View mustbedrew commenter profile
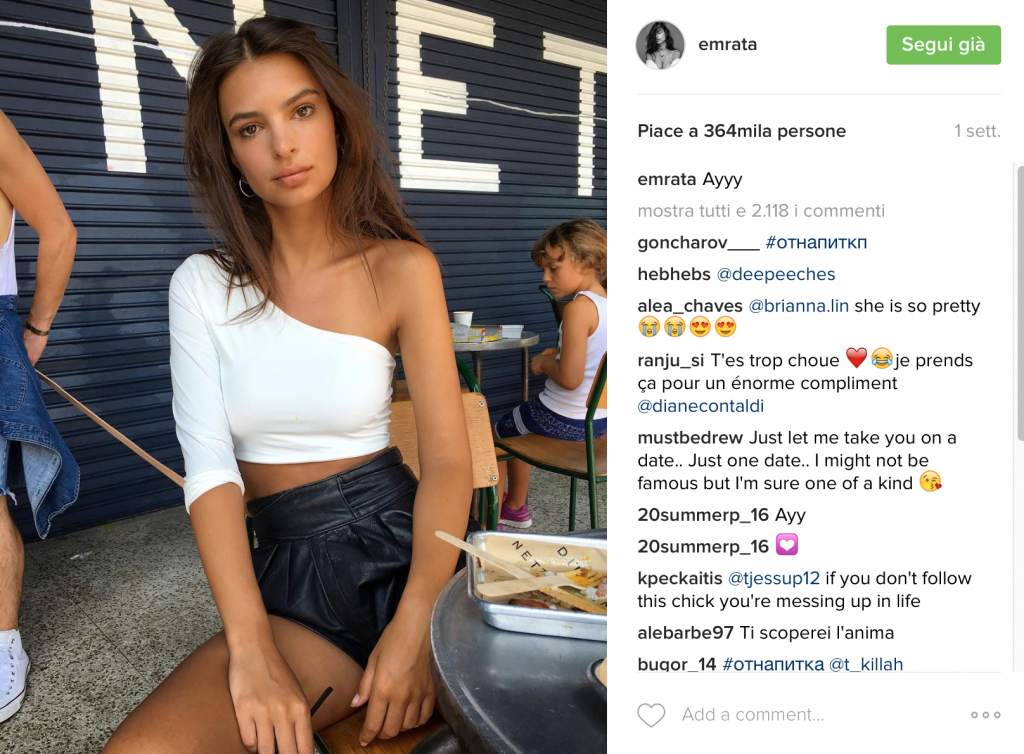The height and width of the screenshot is (754, 1024). [x=690, y=437]
